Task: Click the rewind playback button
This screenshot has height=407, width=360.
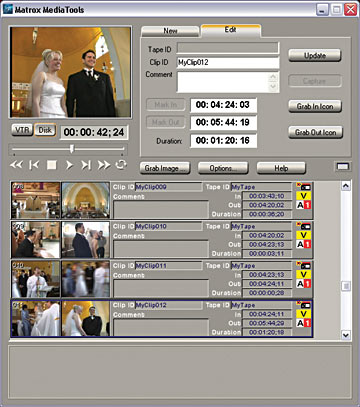Action: tap(16, 165)
